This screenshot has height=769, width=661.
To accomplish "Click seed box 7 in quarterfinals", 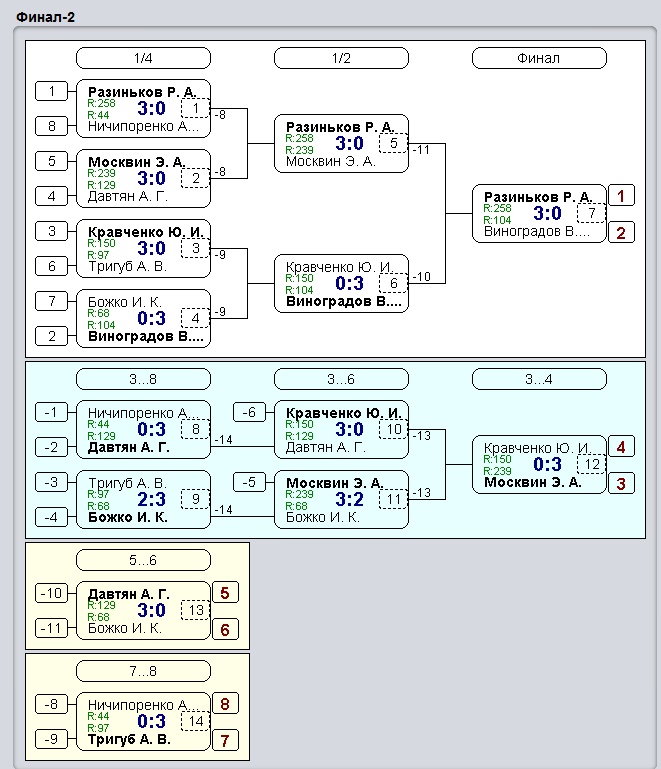I will [51, 301].
